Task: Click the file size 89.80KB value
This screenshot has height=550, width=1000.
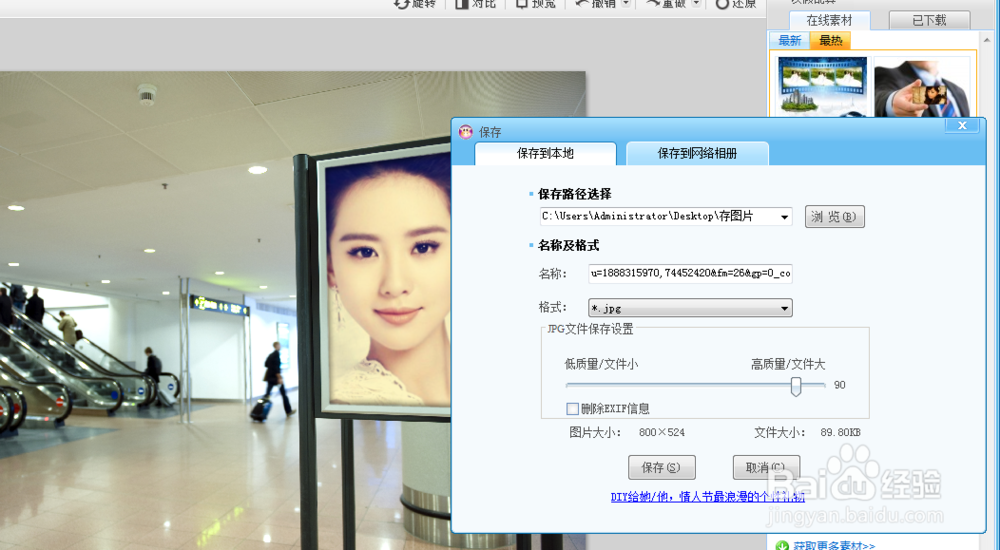Action: pyautogui.click(x=841, y=433)
